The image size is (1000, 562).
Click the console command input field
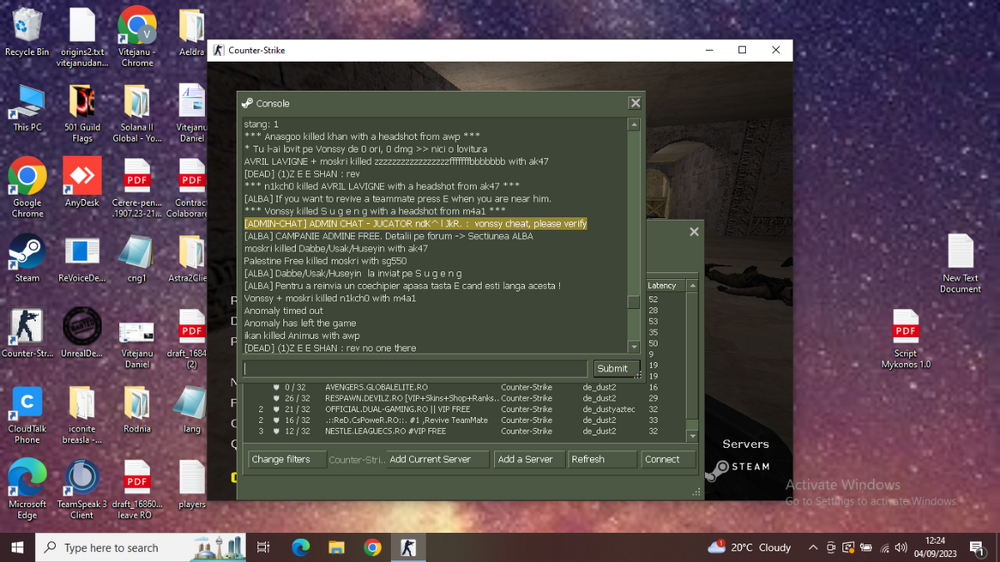pyautogui.click(x=415, y=369)
